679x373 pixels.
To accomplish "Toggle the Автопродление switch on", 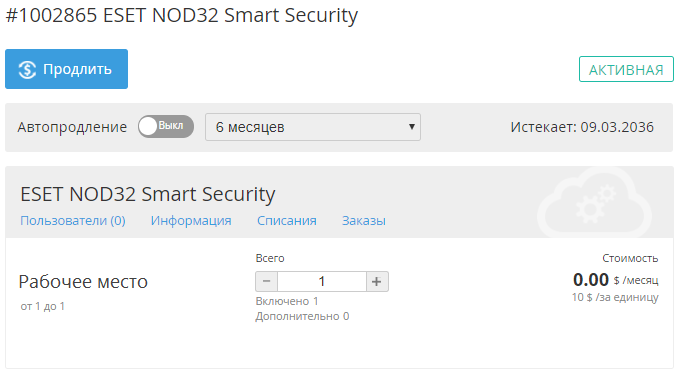I will coord(166,126).
